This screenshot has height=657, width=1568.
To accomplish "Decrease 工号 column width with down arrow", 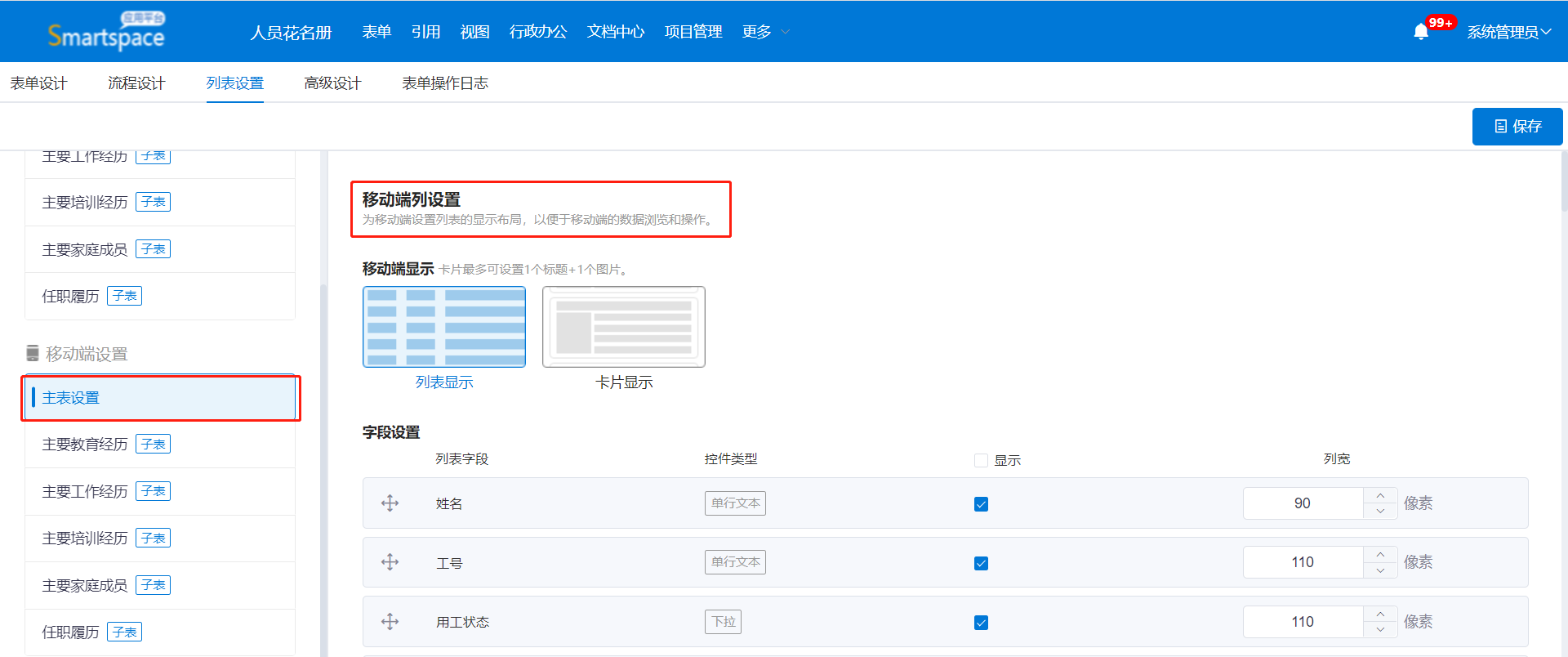I will (1380, 570).
